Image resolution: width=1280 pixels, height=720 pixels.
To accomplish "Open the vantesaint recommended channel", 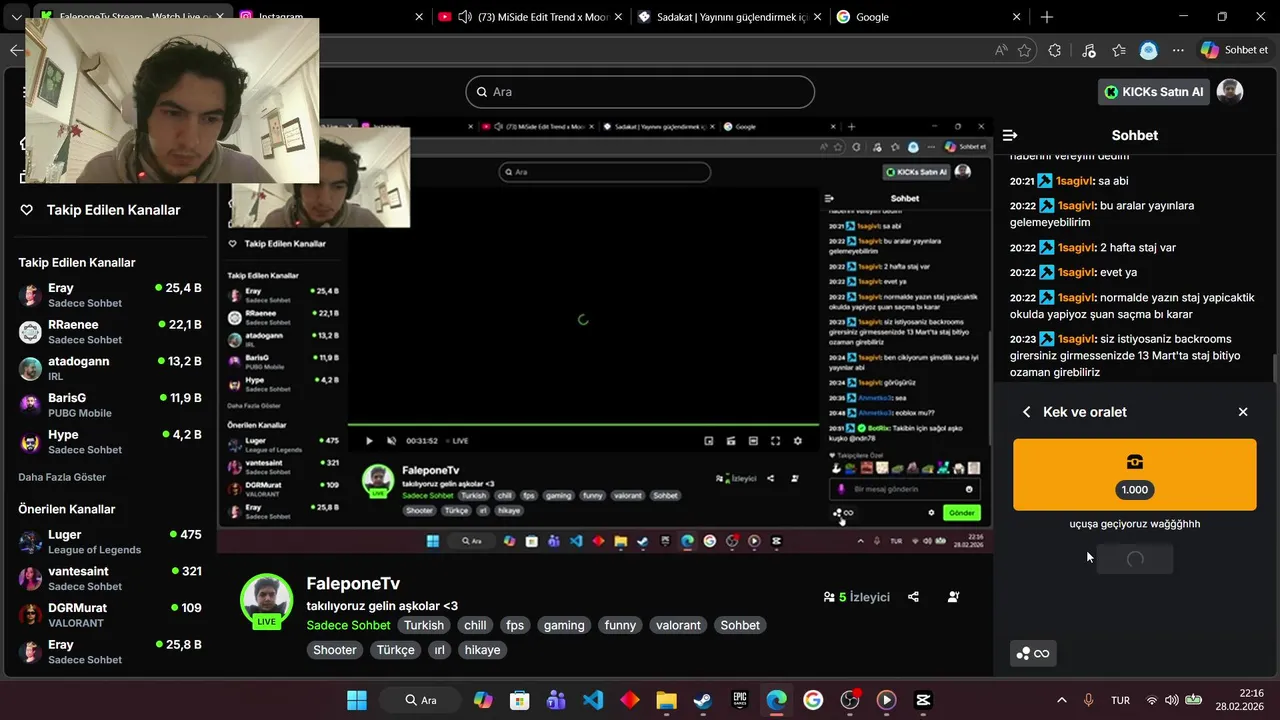I will tap(110, 578).
